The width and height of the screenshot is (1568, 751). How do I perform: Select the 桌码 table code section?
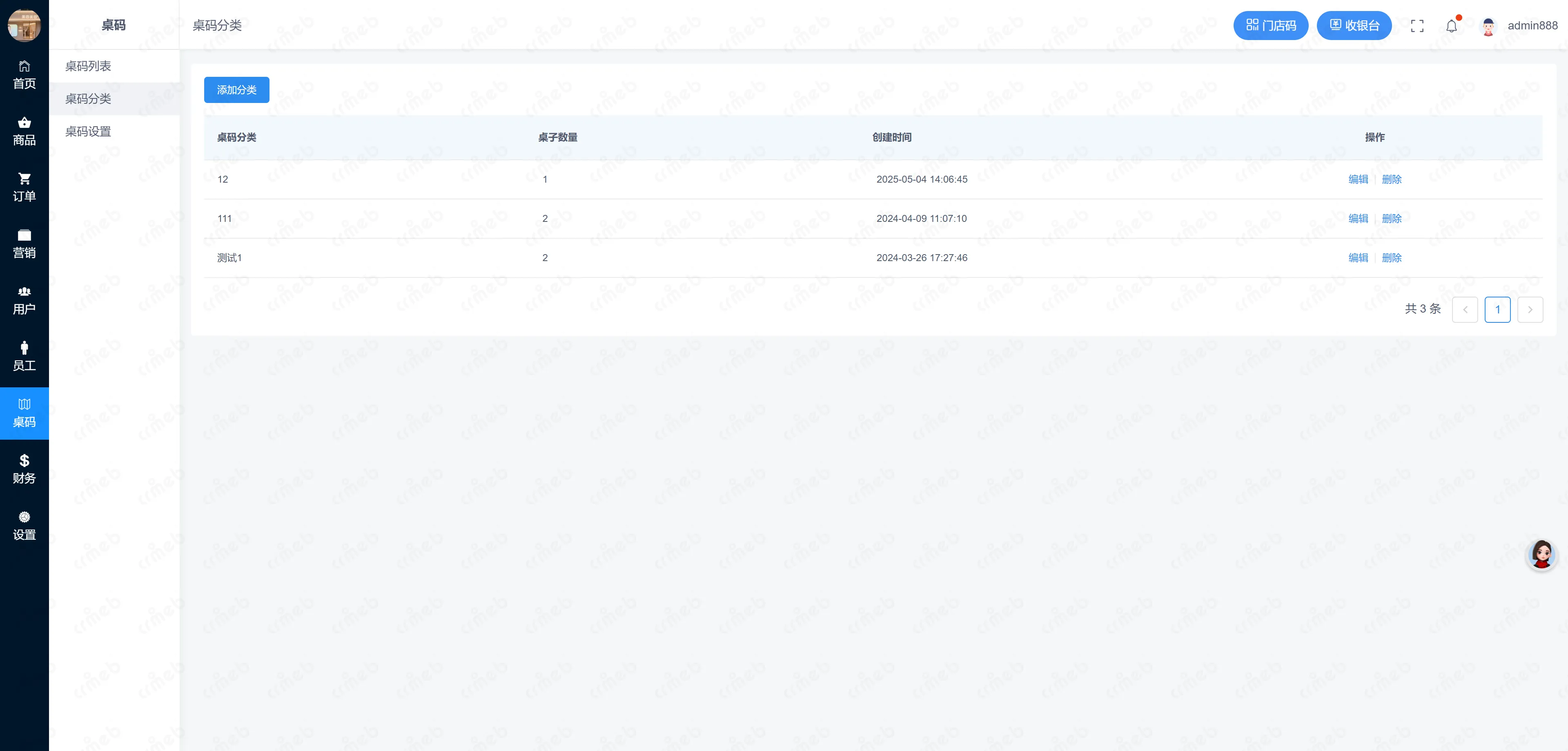(x=24, y=413)
